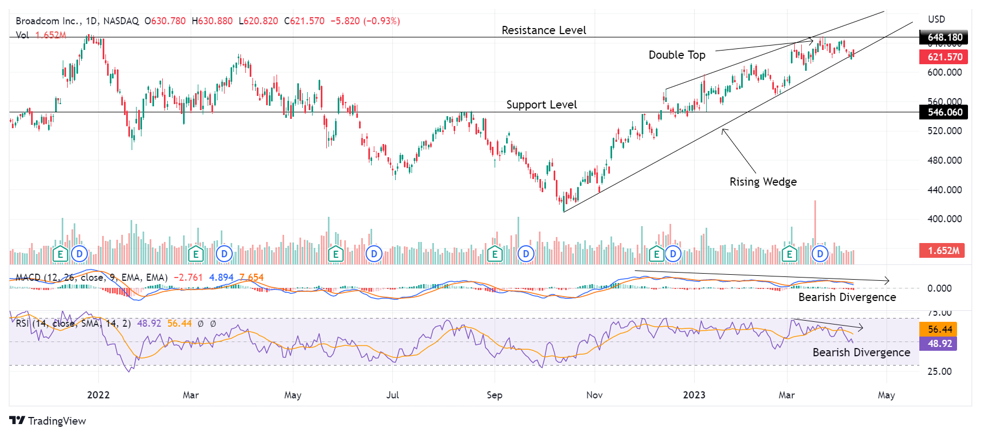Open the March 2022 dividend D marker
This screenshot has height=435, width=989.
225,253
